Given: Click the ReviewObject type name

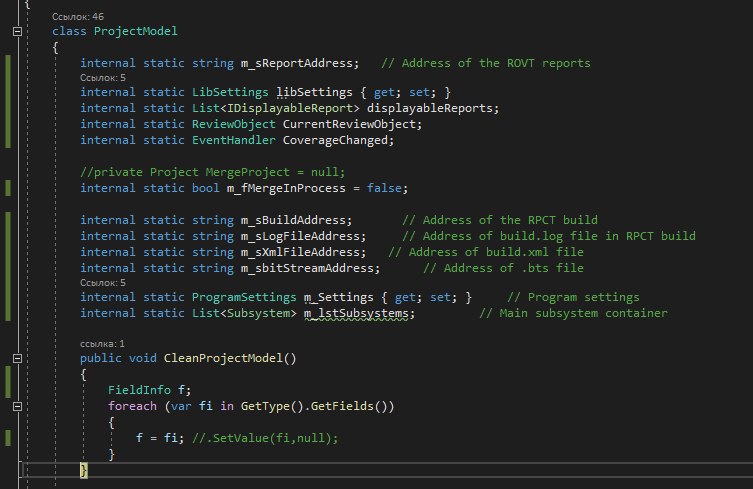Looking at the screenshot, I should [x=234, y=124].
